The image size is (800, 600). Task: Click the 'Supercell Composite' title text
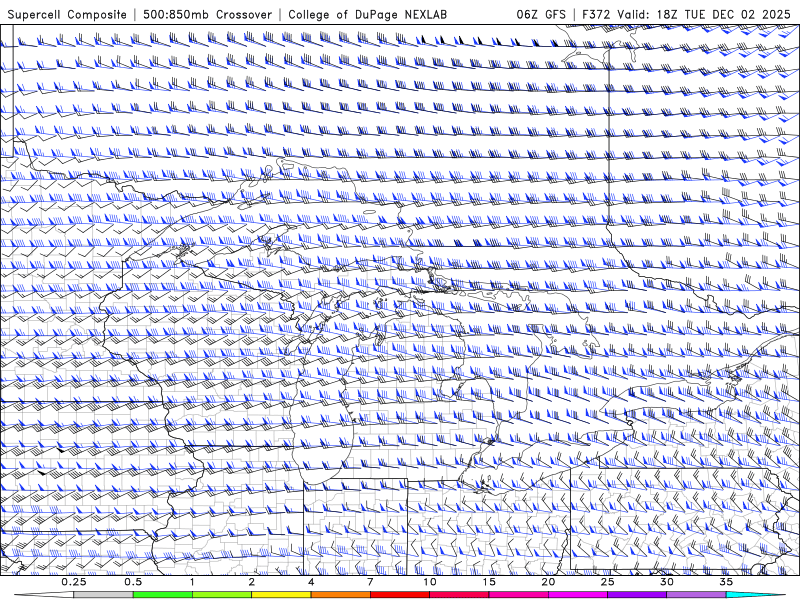click(67, 14)
